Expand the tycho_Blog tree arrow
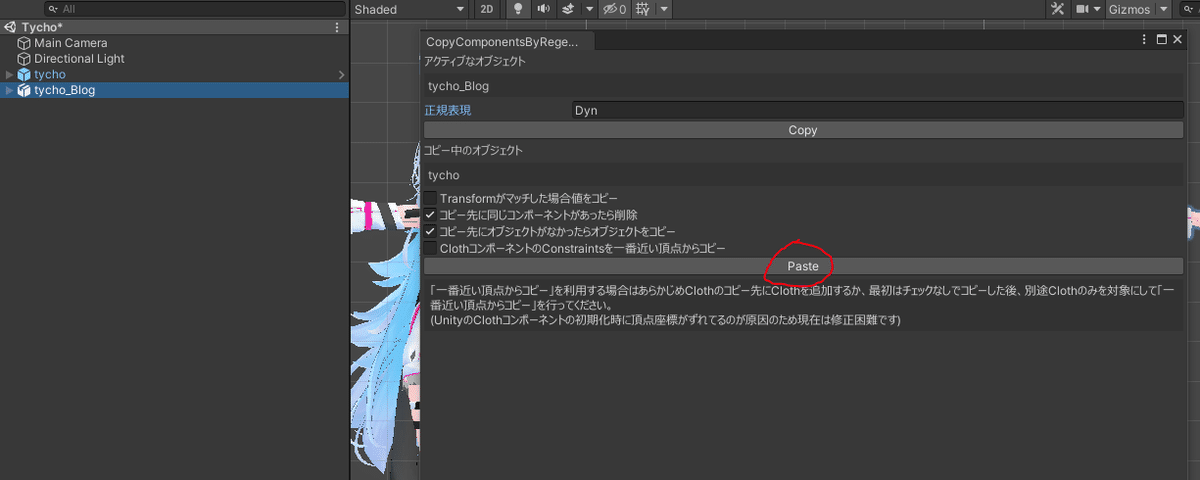Image resolution: width=1200 pixels, height=480 pixels. (x=10, y=90)
